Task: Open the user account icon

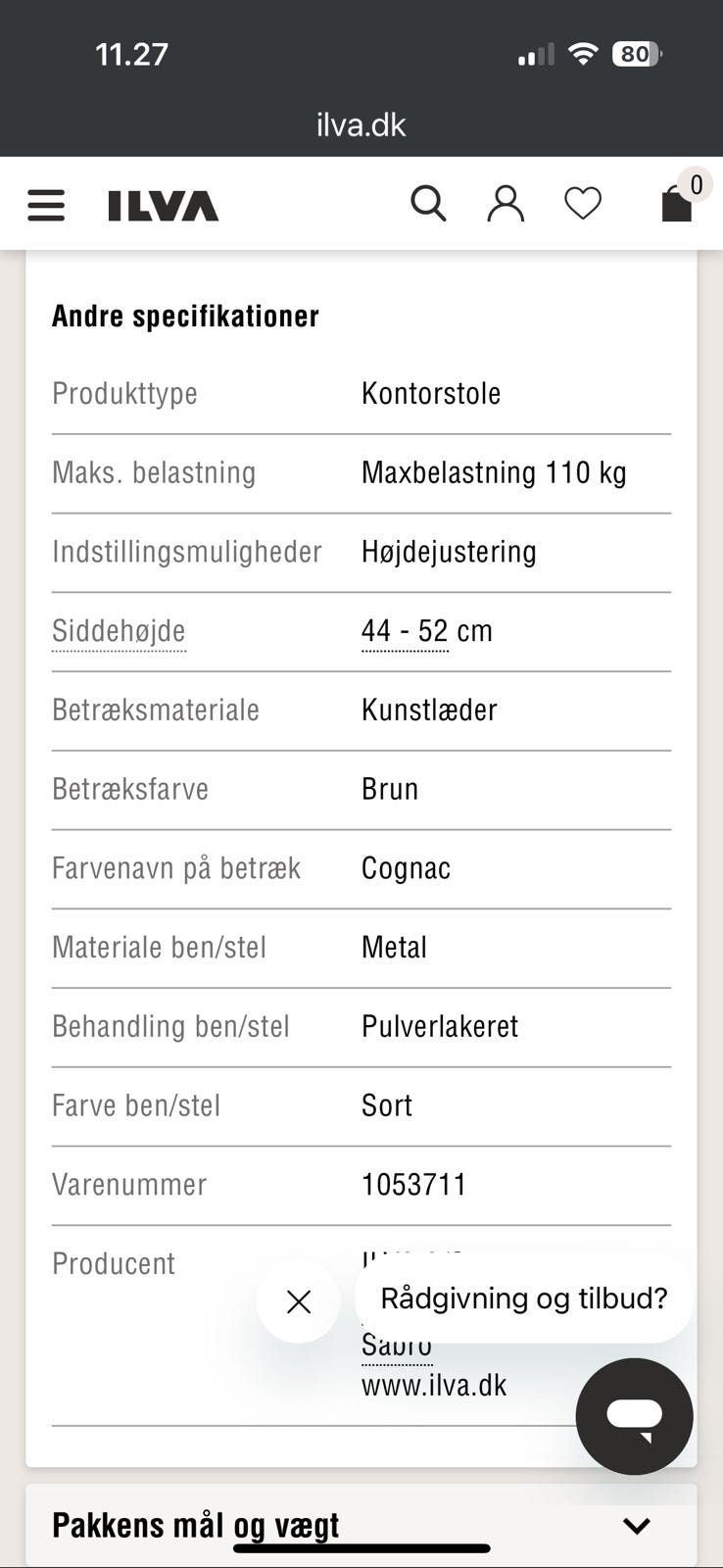Action: click(x=506, y=204)
